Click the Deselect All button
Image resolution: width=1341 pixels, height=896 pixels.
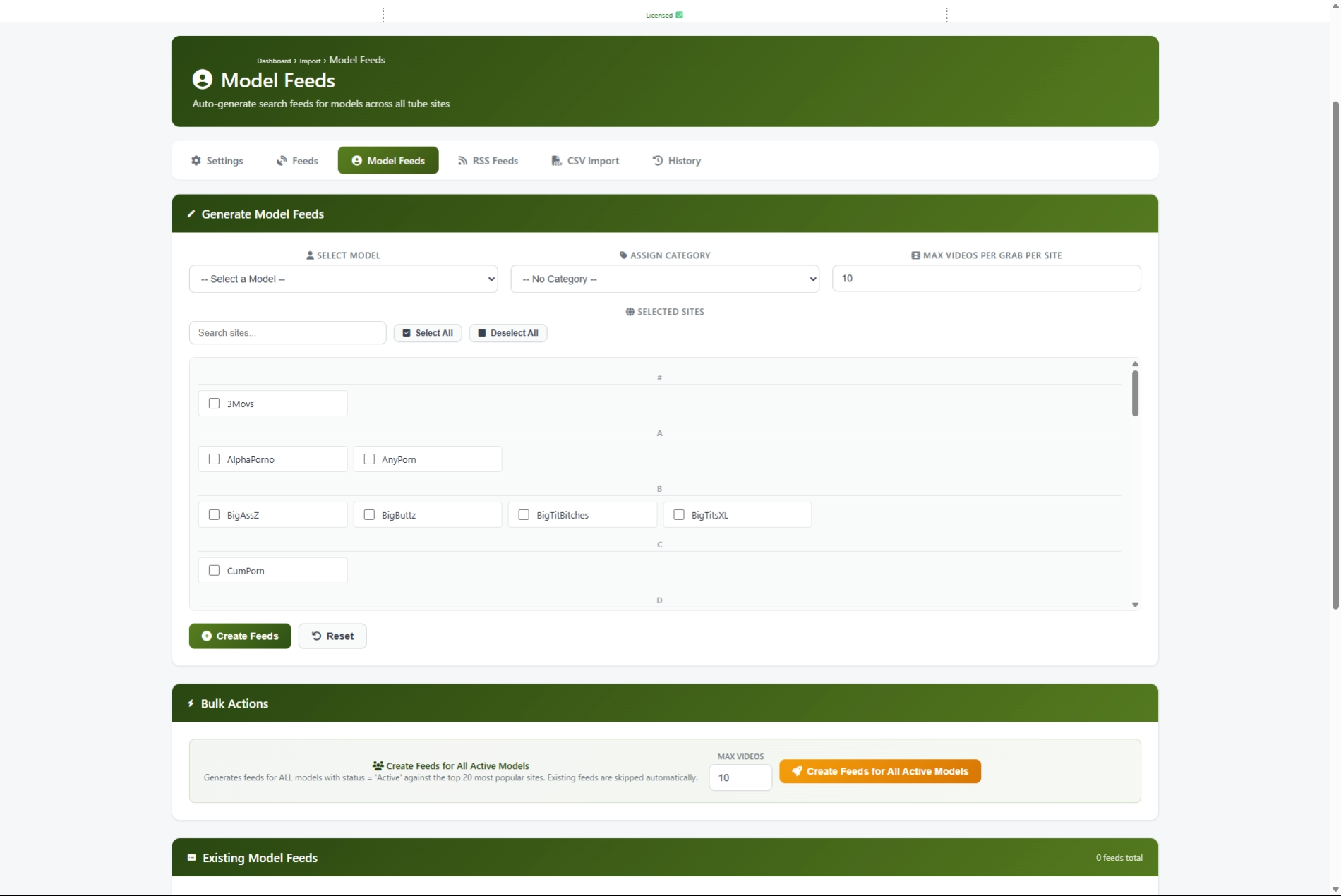[x=507, y=333]
